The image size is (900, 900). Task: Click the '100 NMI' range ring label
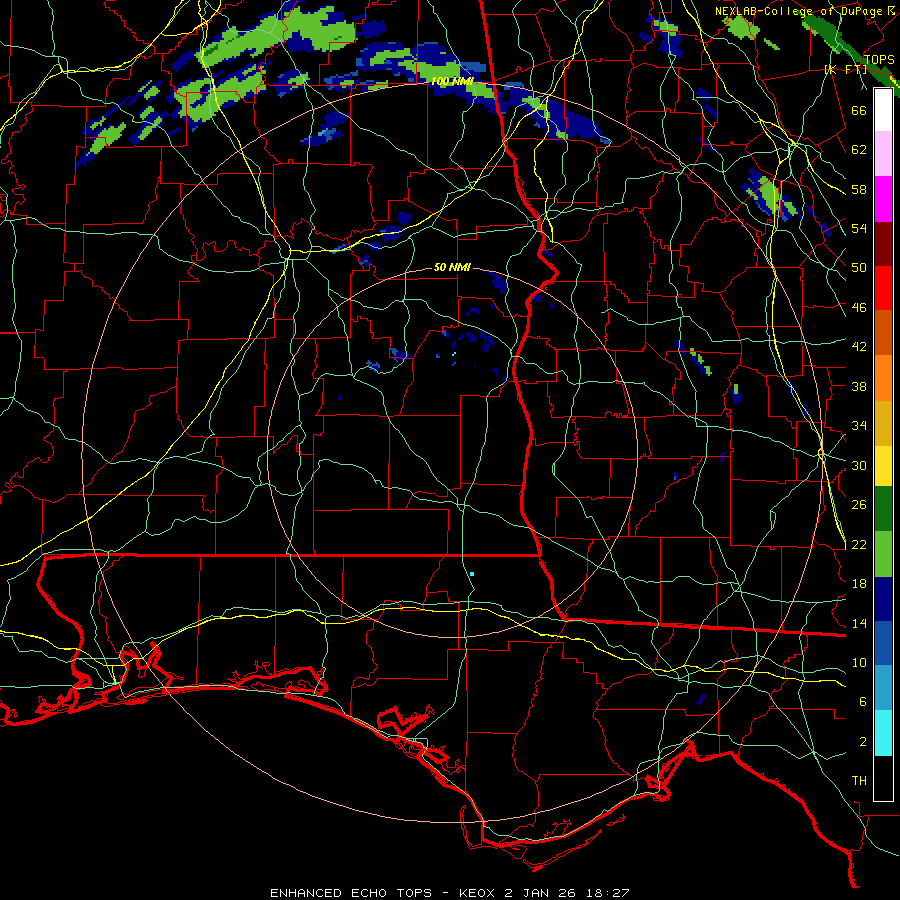[x=452, y=82]
